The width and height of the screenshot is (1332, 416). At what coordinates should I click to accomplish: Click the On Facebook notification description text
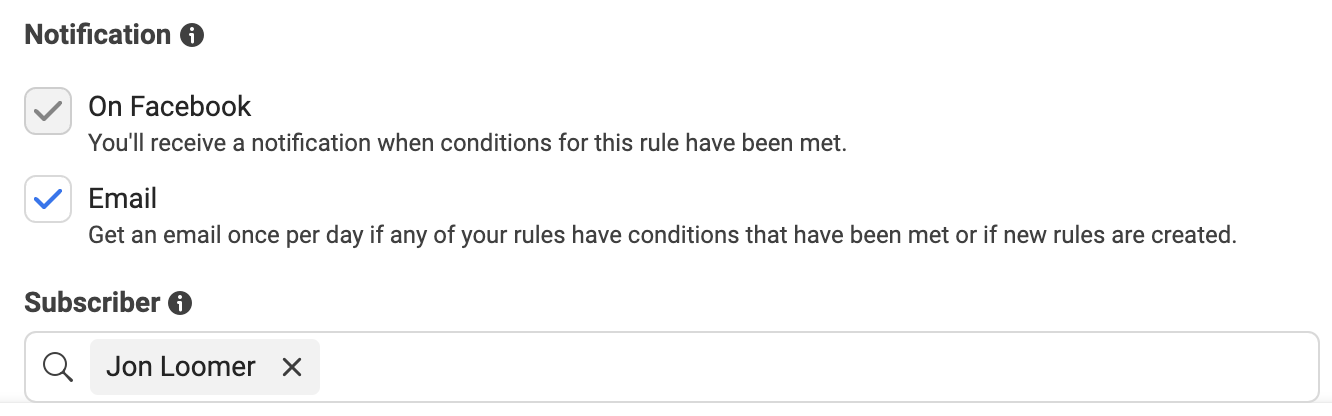(468, 143)
